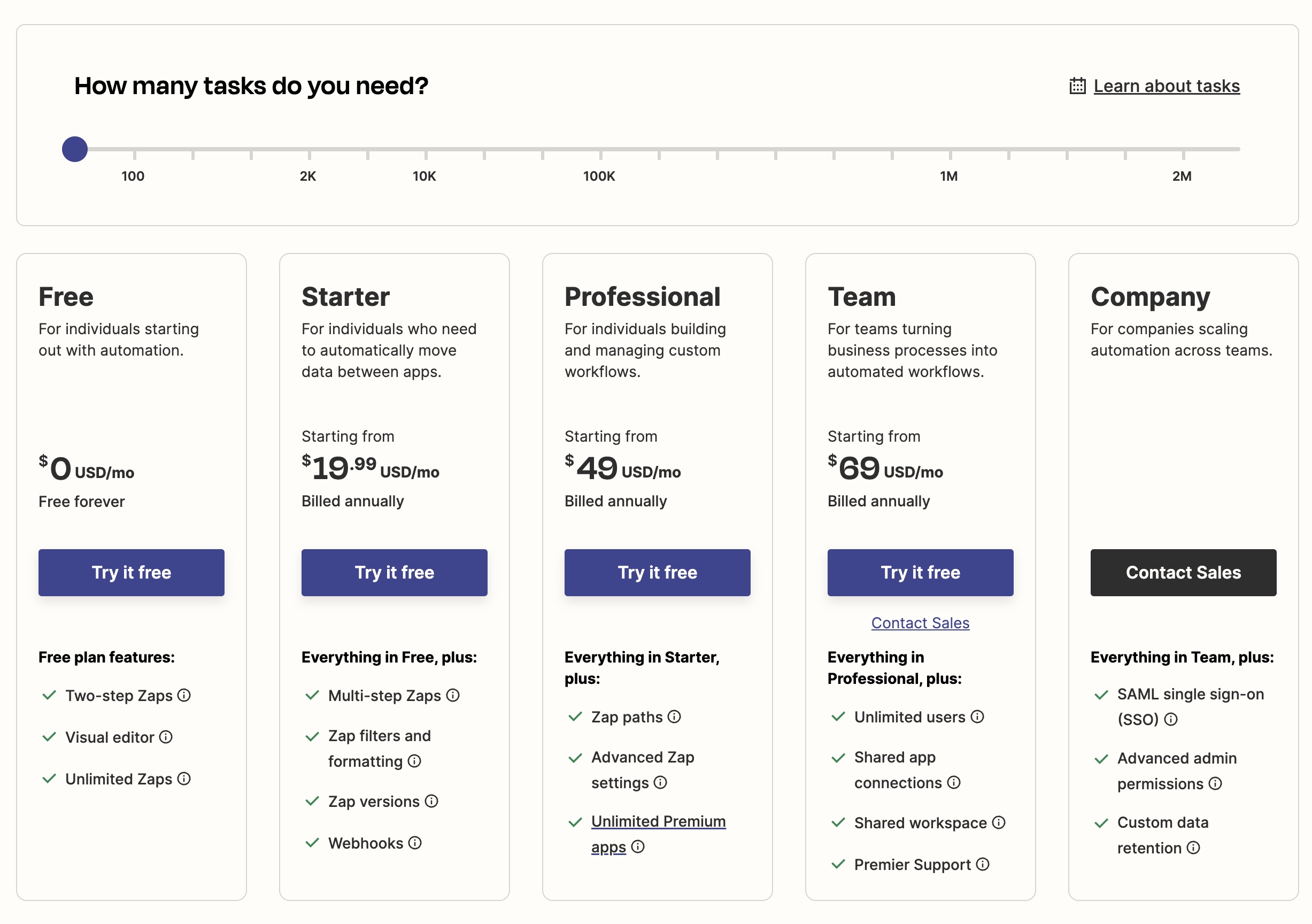Click the info icon next to Shared workspace
Viewport: 1312px width, 924px height.
coord(1000,823)
